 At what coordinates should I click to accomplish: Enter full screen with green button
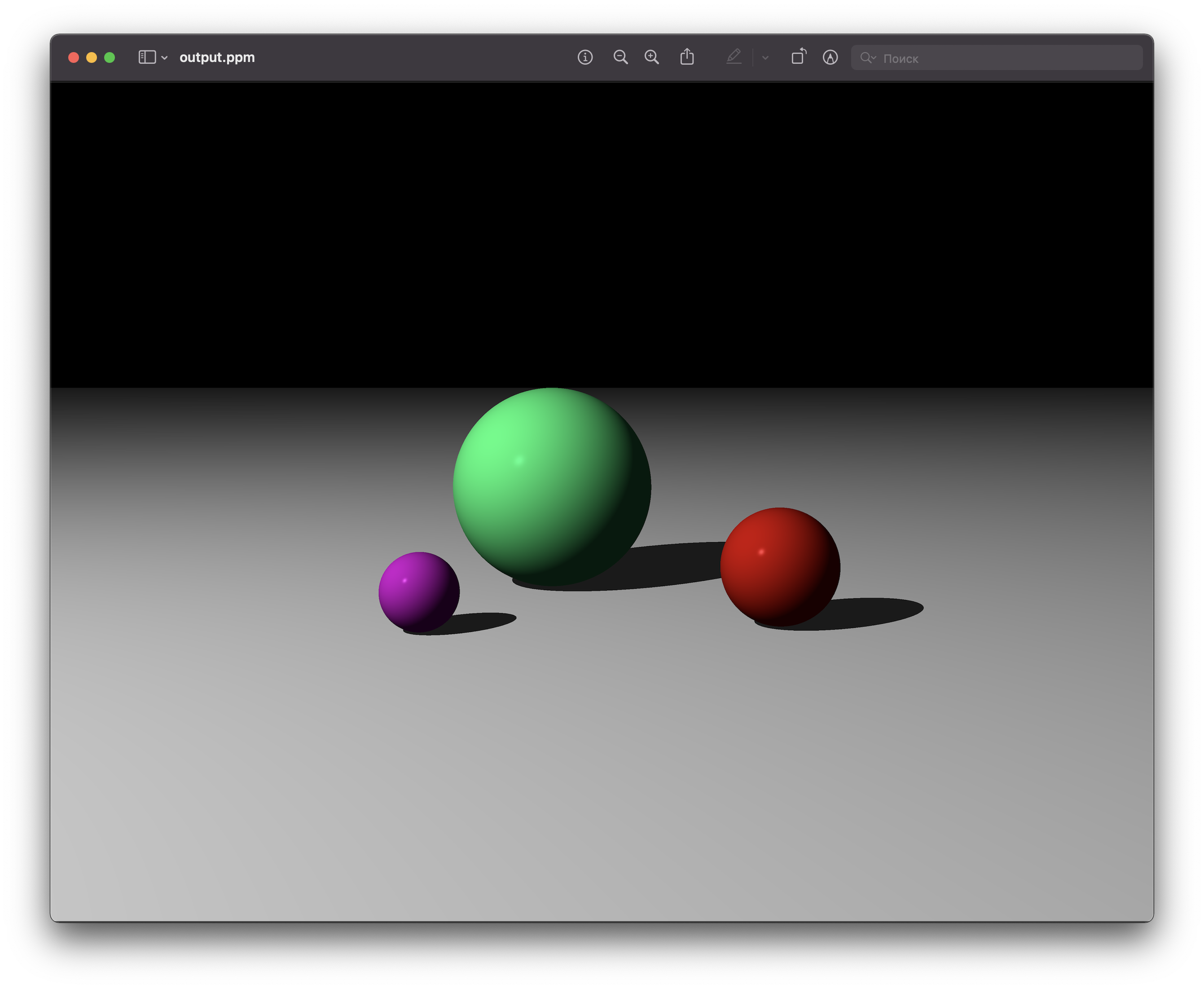tap(110, 57)
